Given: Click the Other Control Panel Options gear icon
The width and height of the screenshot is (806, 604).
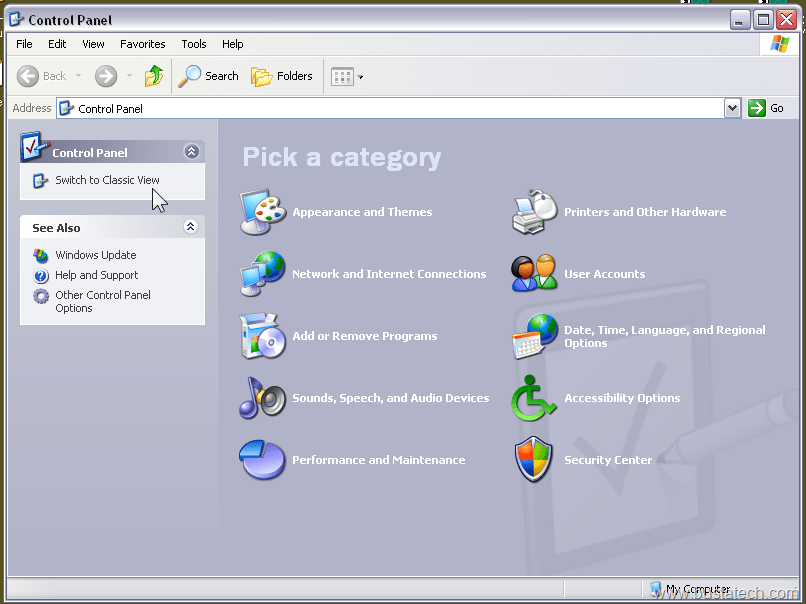Looking at the screenshot, I should (41, 296).
